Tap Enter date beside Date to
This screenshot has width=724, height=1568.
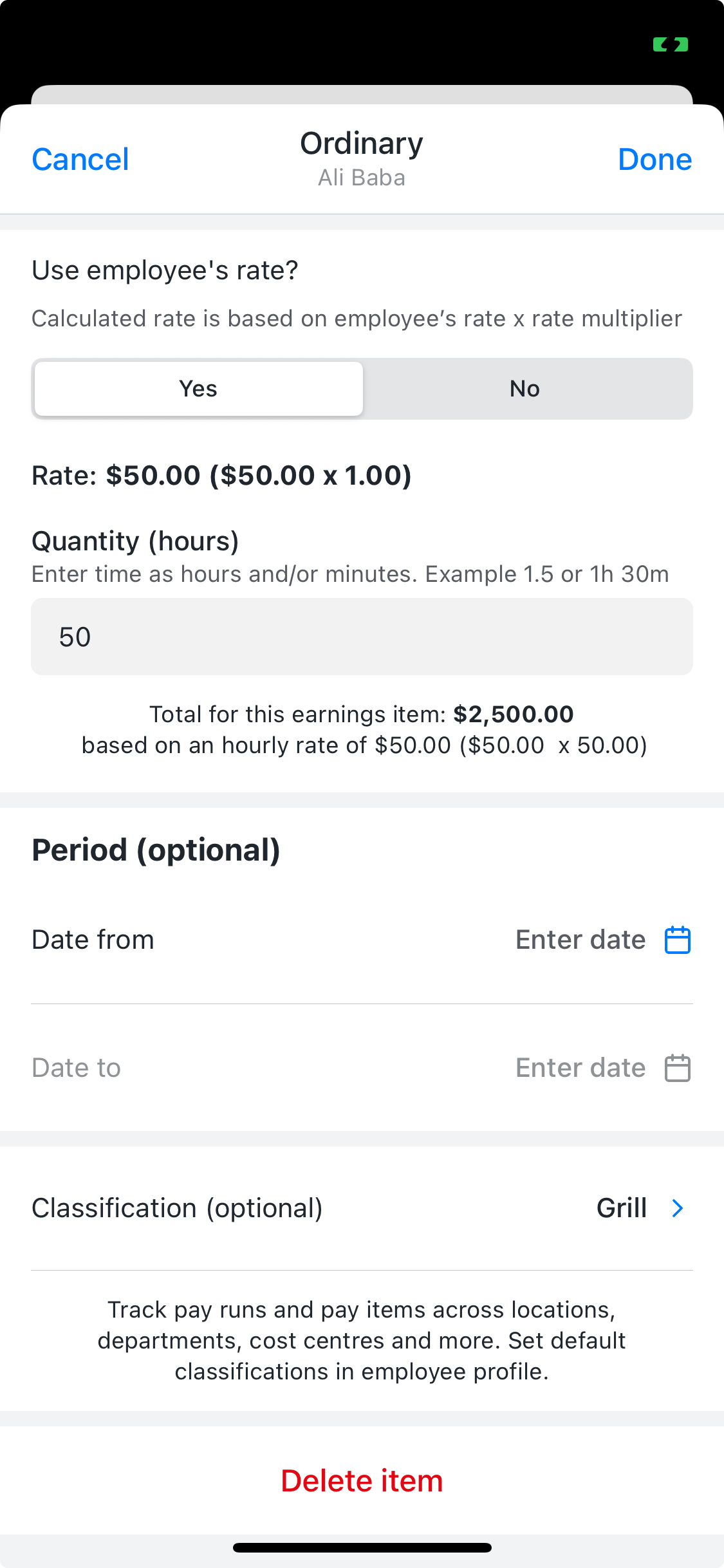click(x=580, y=1069)
